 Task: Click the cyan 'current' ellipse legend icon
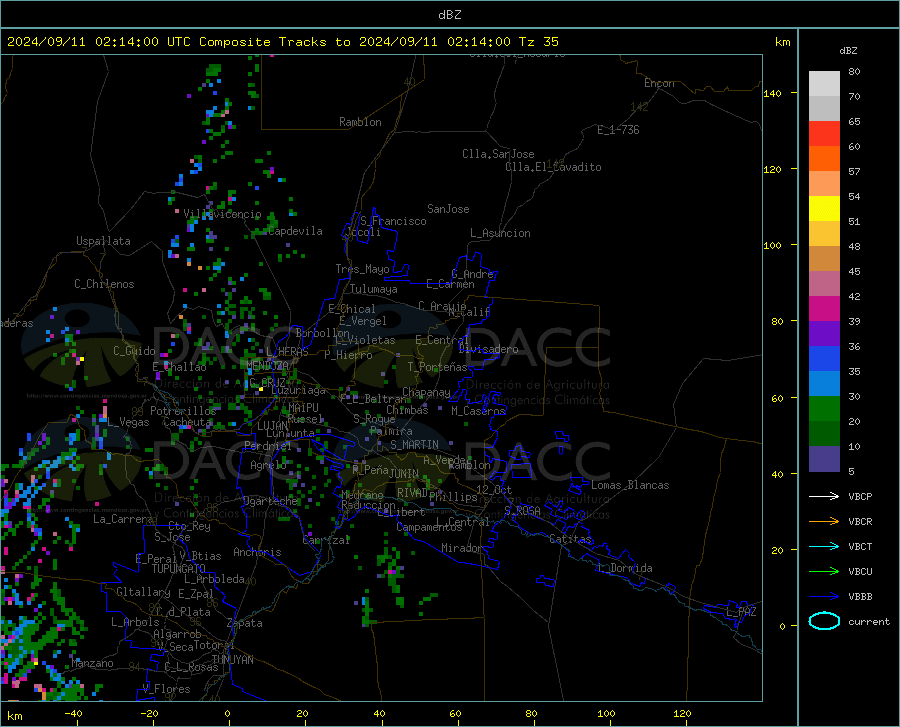click(824, 621)
